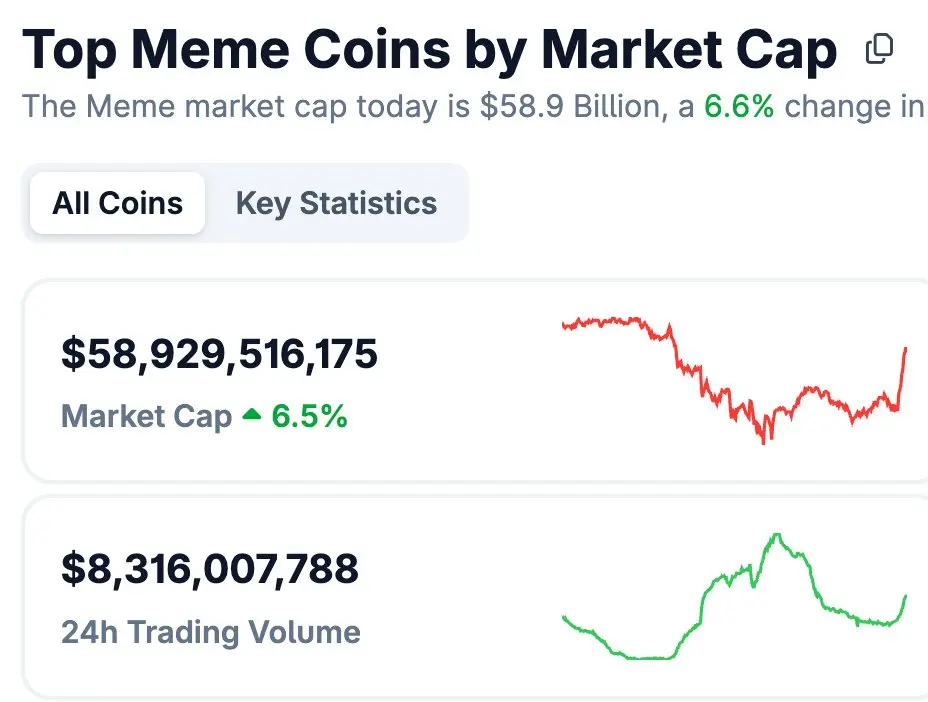Screen dimensions: 928x702
Task: Open the Key Statistics tab
Action: pos(336,204)
